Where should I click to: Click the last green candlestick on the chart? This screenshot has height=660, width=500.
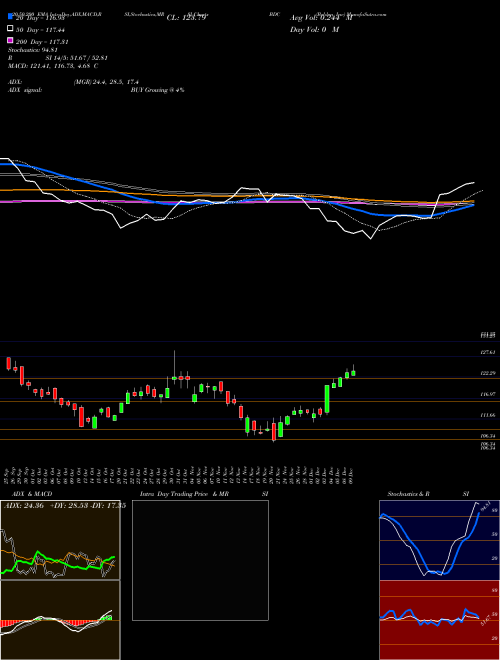click(353, 373)
